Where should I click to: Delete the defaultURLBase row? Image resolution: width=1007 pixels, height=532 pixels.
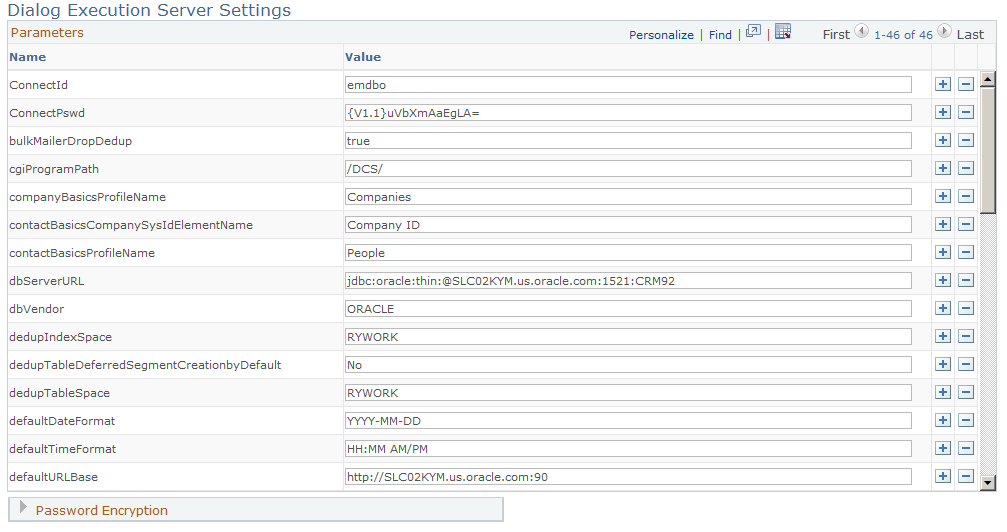[x=966, y=476]
